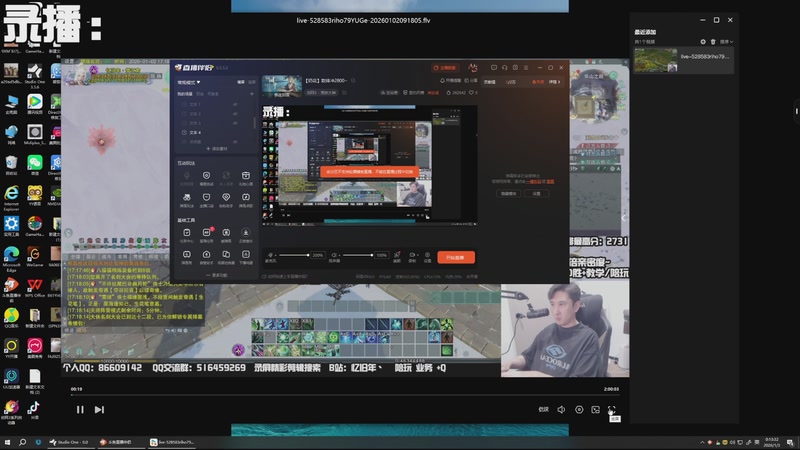Open the 倍速 playback speed menu
This screenshot has width=800, height=450.
[544, 409]
